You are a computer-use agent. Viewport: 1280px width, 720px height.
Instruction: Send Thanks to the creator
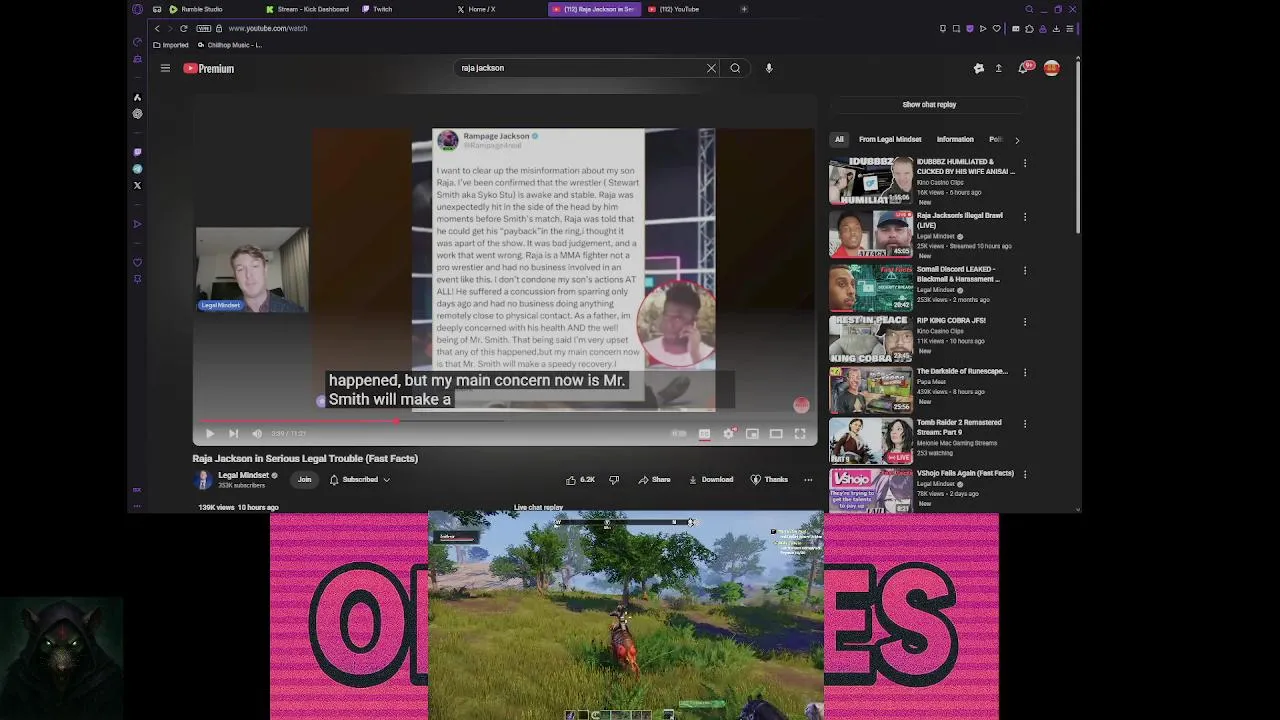pyautogui.click(x=769, y=479)
